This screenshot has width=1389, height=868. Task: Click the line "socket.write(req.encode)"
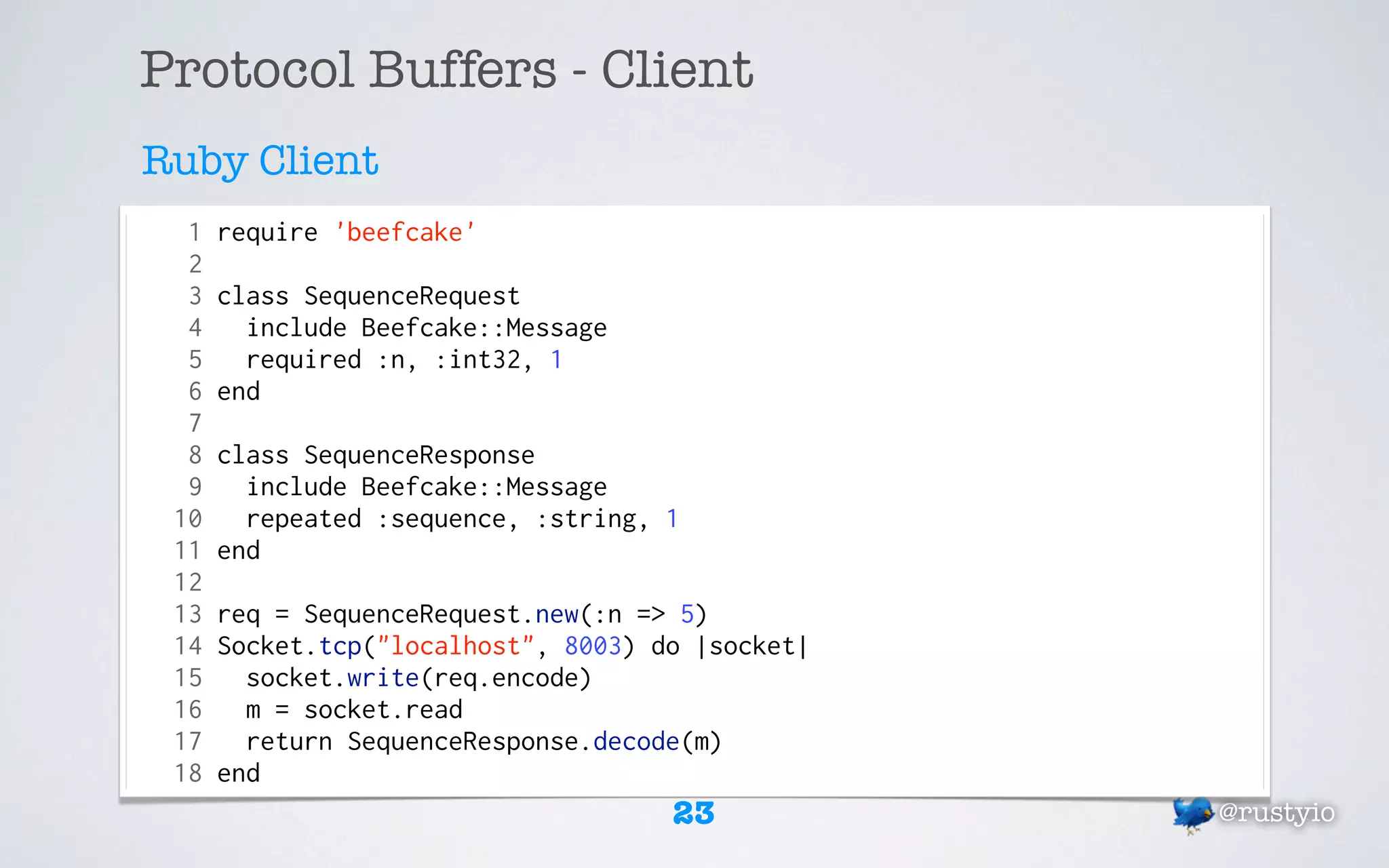click(419, 678)
